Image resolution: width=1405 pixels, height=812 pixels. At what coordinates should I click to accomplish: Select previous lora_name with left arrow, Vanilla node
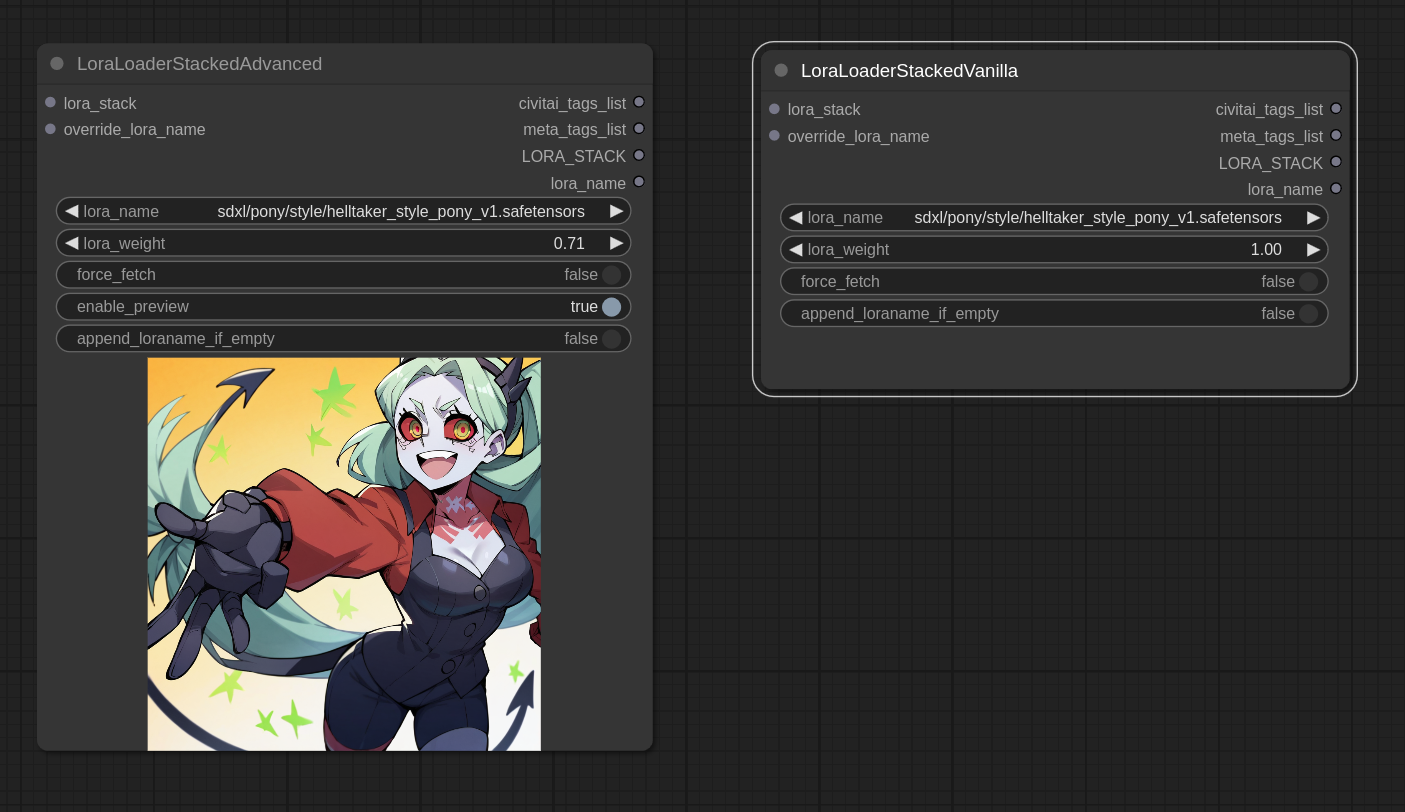coord(795,218)
